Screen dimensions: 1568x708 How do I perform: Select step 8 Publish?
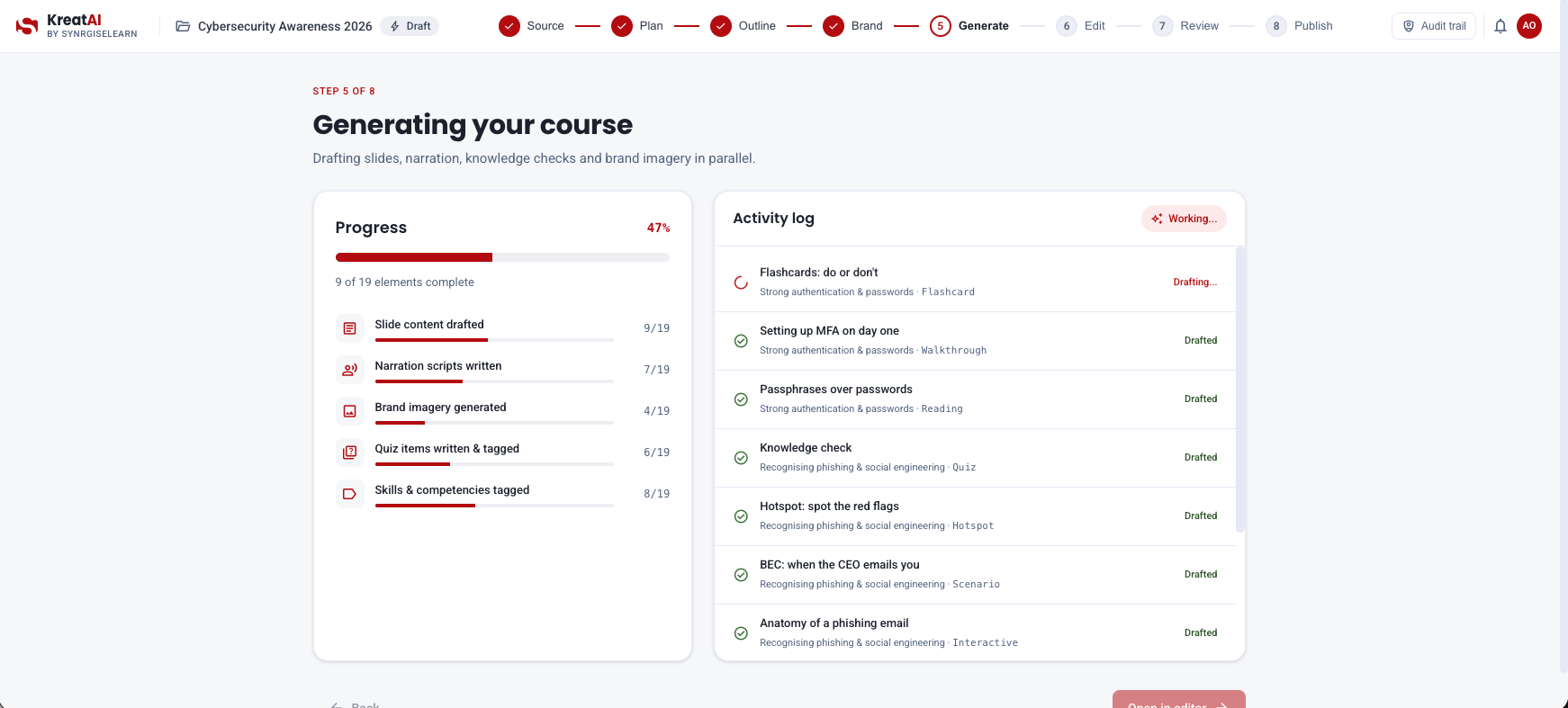pos(1300,26)
